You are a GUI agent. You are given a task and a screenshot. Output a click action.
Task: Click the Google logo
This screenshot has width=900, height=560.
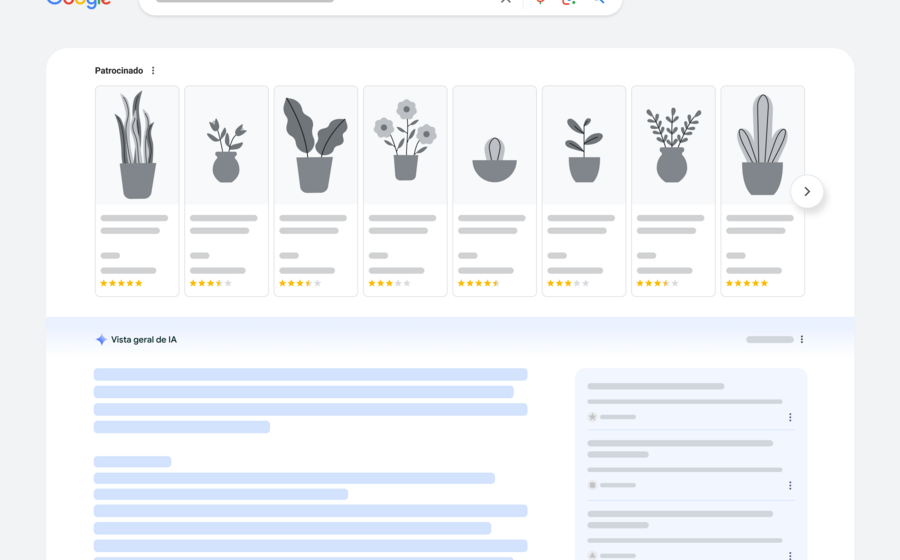point(78,3)
